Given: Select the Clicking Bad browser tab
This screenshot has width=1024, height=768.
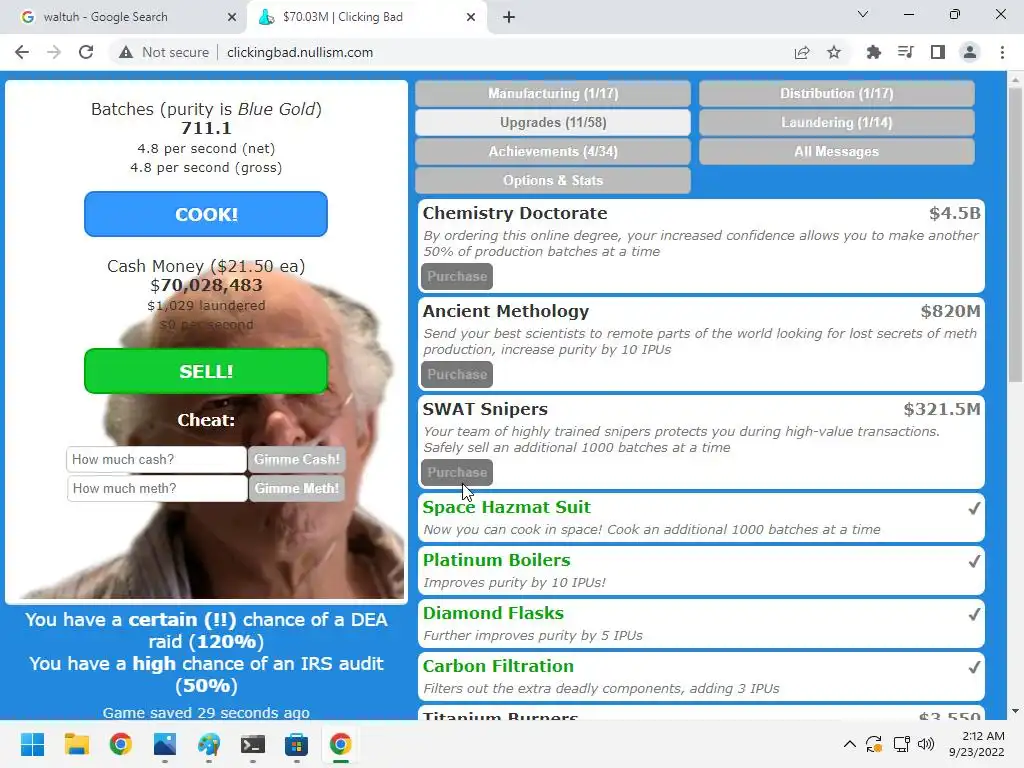Looking at the screenshot, I should (x=366, y=17).
